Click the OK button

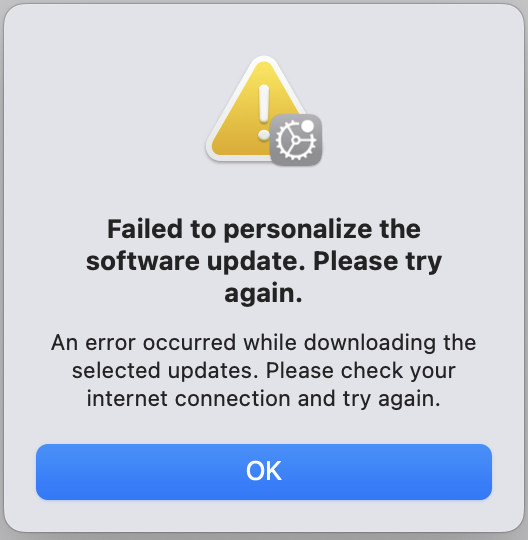(x=264, y=471)
